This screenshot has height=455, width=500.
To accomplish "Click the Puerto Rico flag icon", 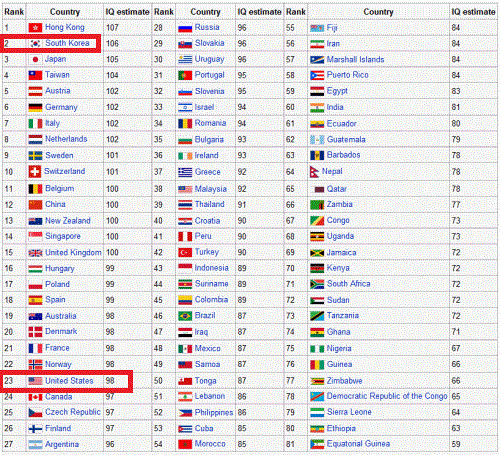I will click(317, 76).
